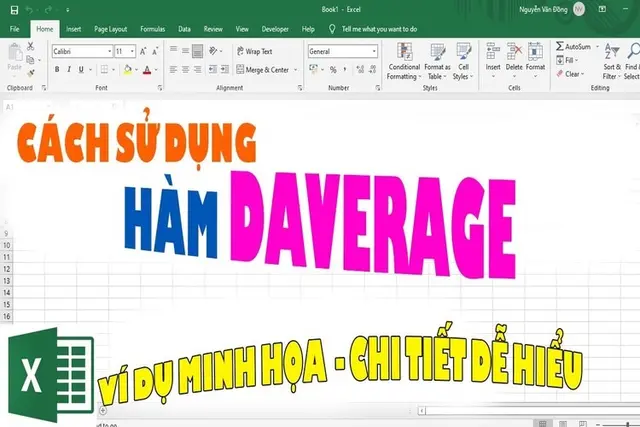This screenshot has height=427, width=640.
Task: Open the Formulas tab
Action: coord(153,29)
